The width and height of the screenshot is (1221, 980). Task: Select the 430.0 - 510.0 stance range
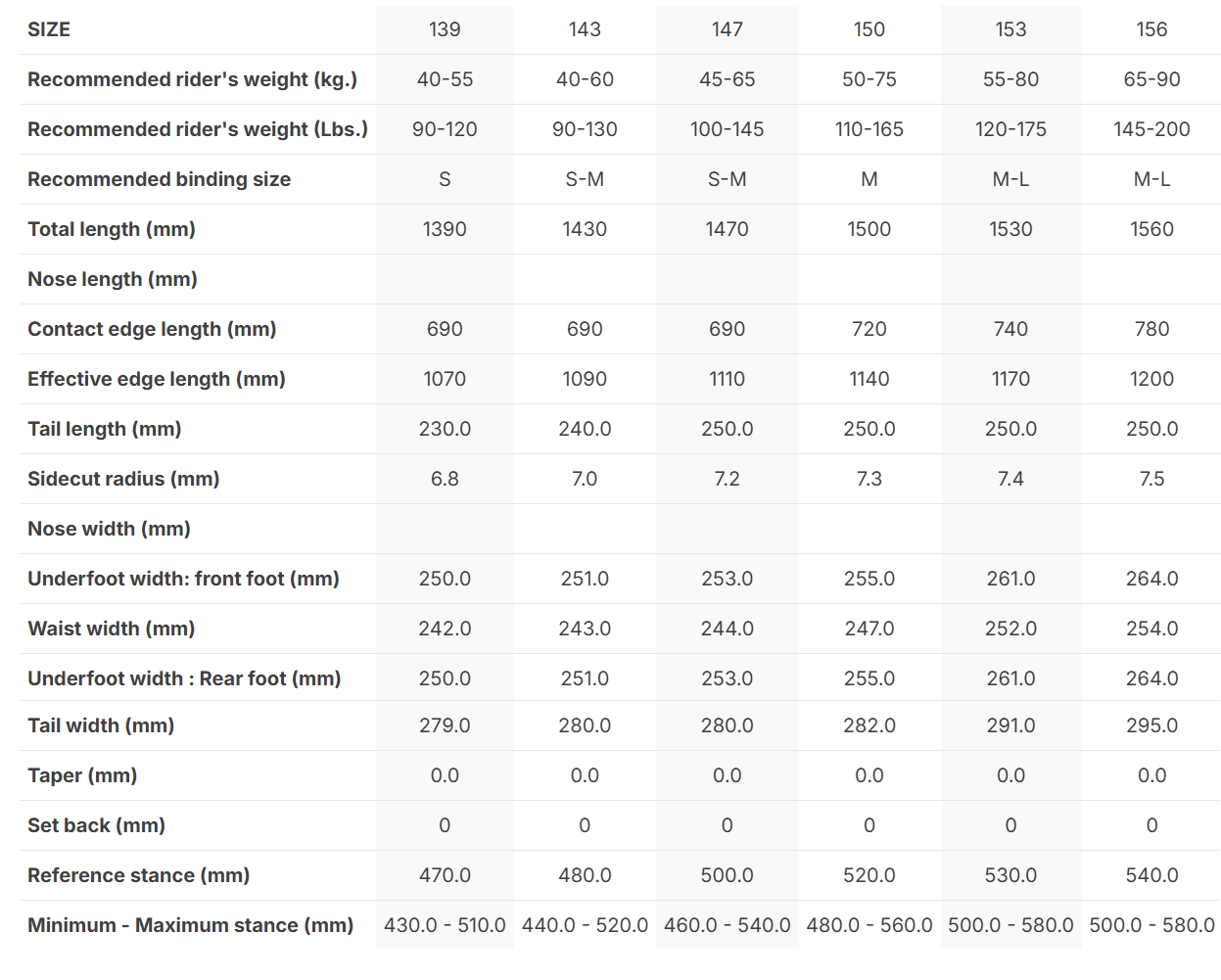pos(445,925)
